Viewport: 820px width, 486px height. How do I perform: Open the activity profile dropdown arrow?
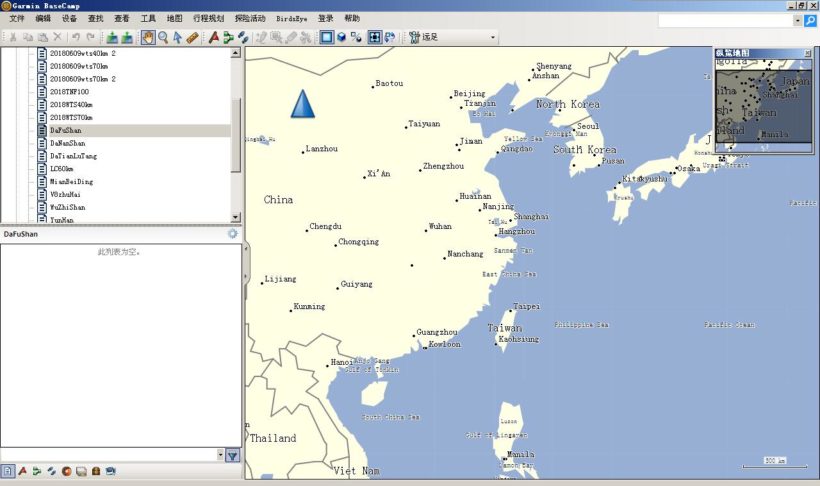(492, 38)
